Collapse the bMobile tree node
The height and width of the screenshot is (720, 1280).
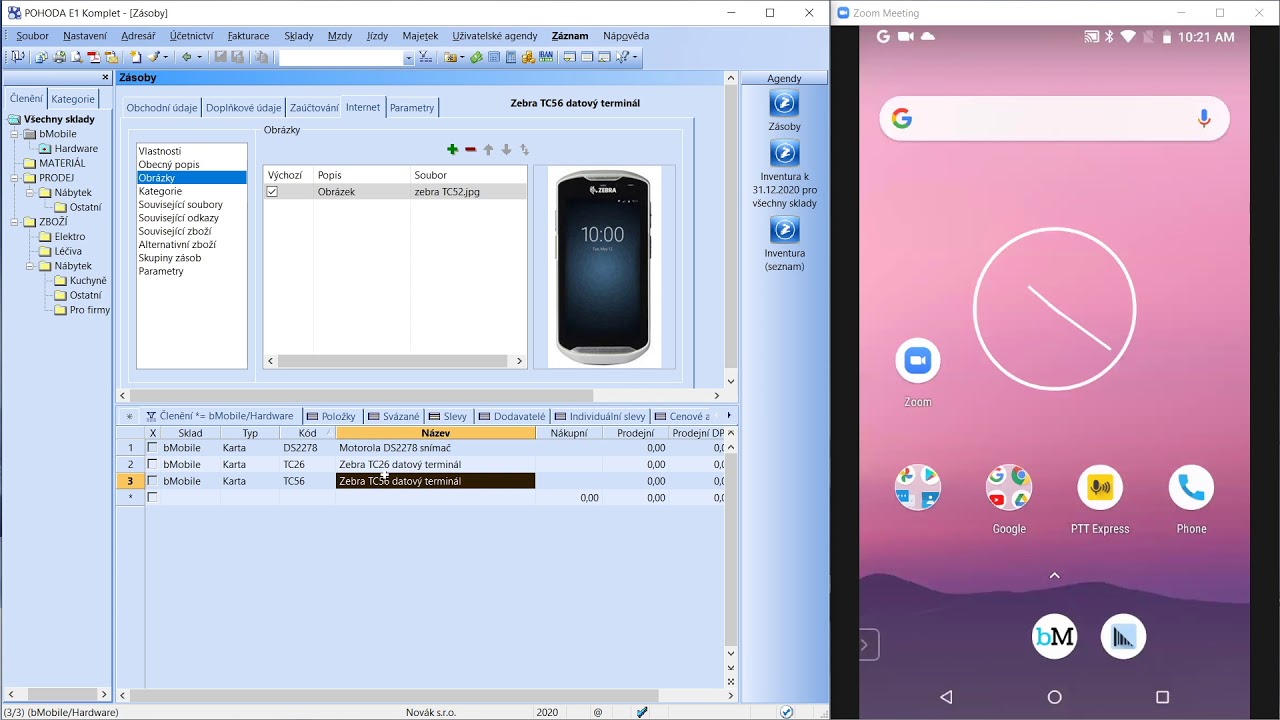click(15, 134)
